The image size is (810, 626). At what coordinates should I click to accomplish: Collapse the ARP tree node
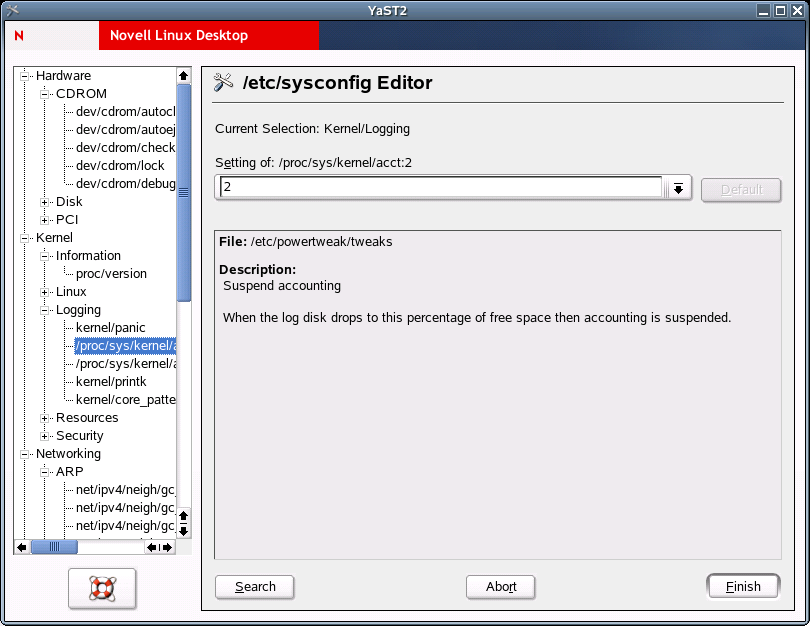pyautogui.click(x=44, y=472)
